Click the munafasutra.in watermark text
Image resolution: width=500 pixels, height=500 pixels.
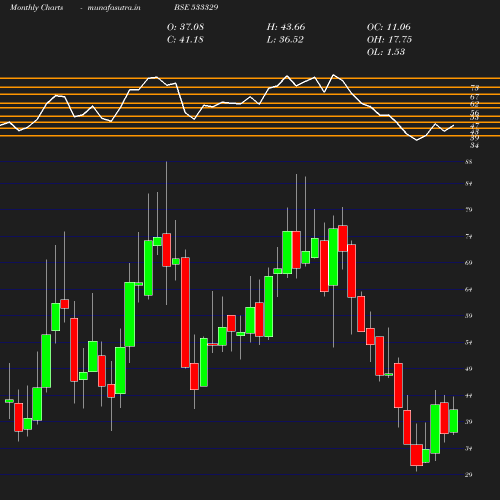click(x=114, y=7)
